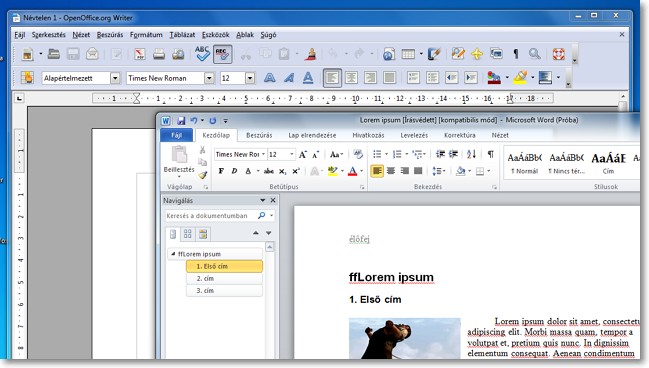Viewport: 649px width, 368px height.
Task: Open the Navigálás pane options dropdown arrow
Action: click(x=262, y=200)
